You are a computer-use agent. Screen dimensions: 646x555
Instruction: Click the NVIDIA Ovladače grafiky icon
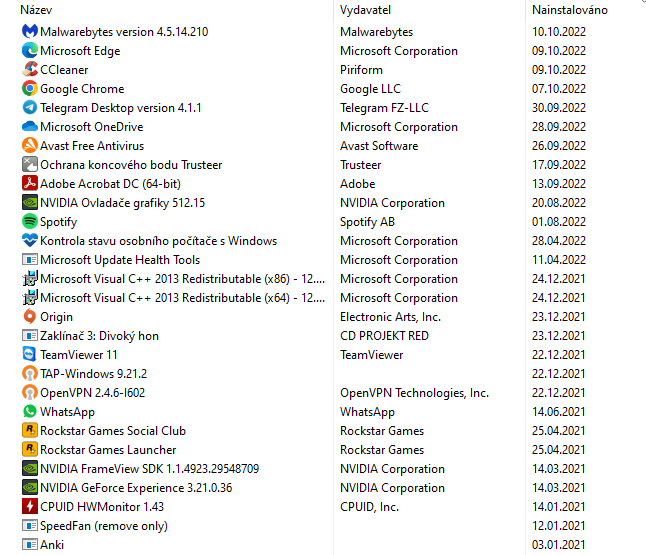point(30,202)
